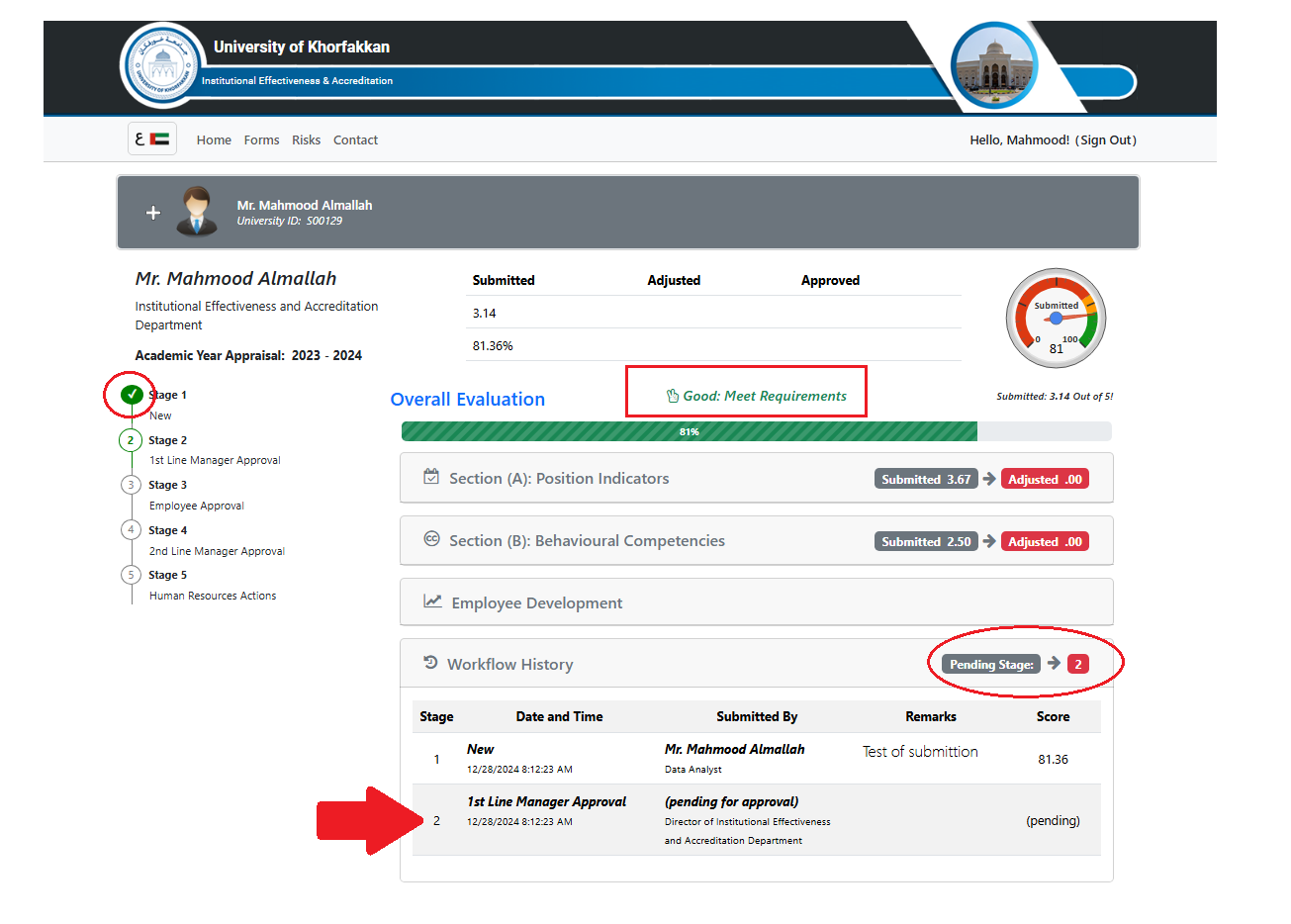Click the Sign Out link

[x=1107, y=140]
